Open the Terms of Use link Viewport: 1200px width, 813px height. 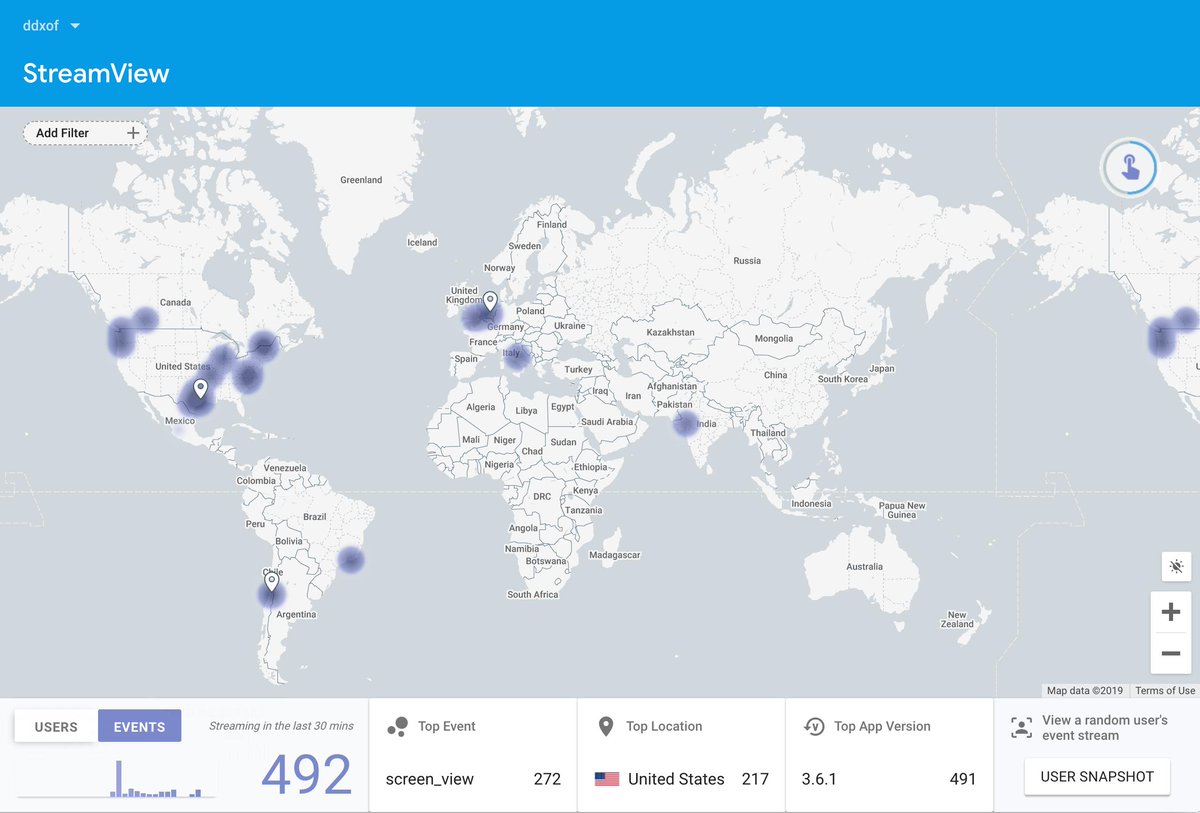[1165, 691]
